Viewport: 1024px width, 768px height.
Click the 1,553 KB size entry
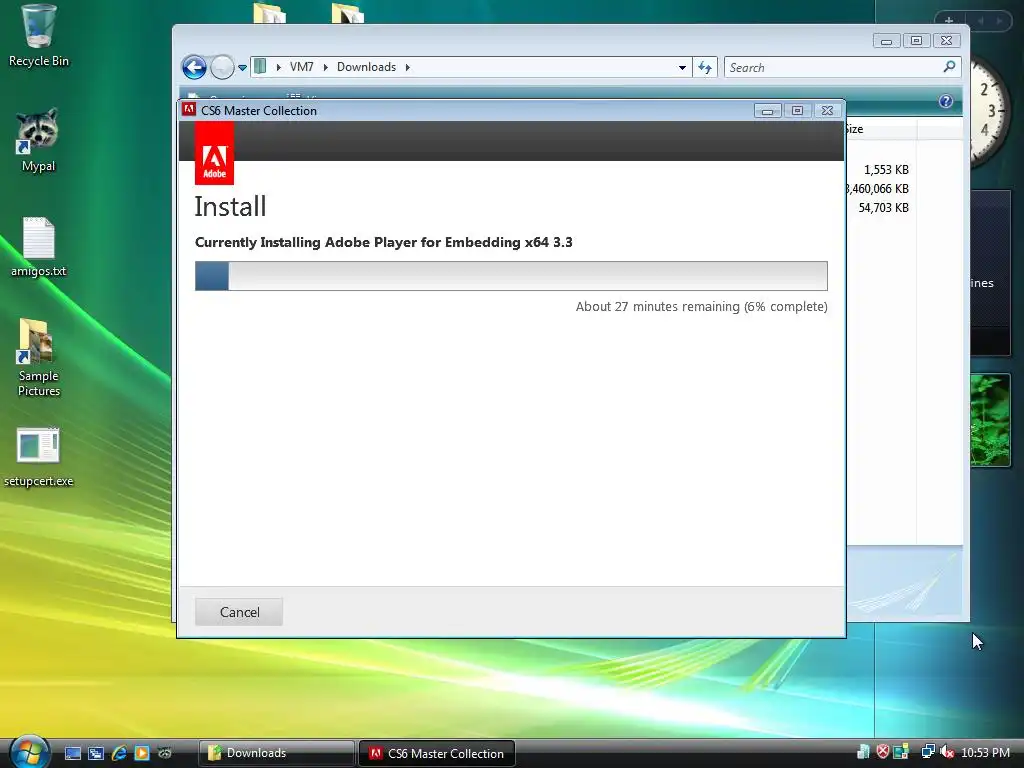coord(886,170)
